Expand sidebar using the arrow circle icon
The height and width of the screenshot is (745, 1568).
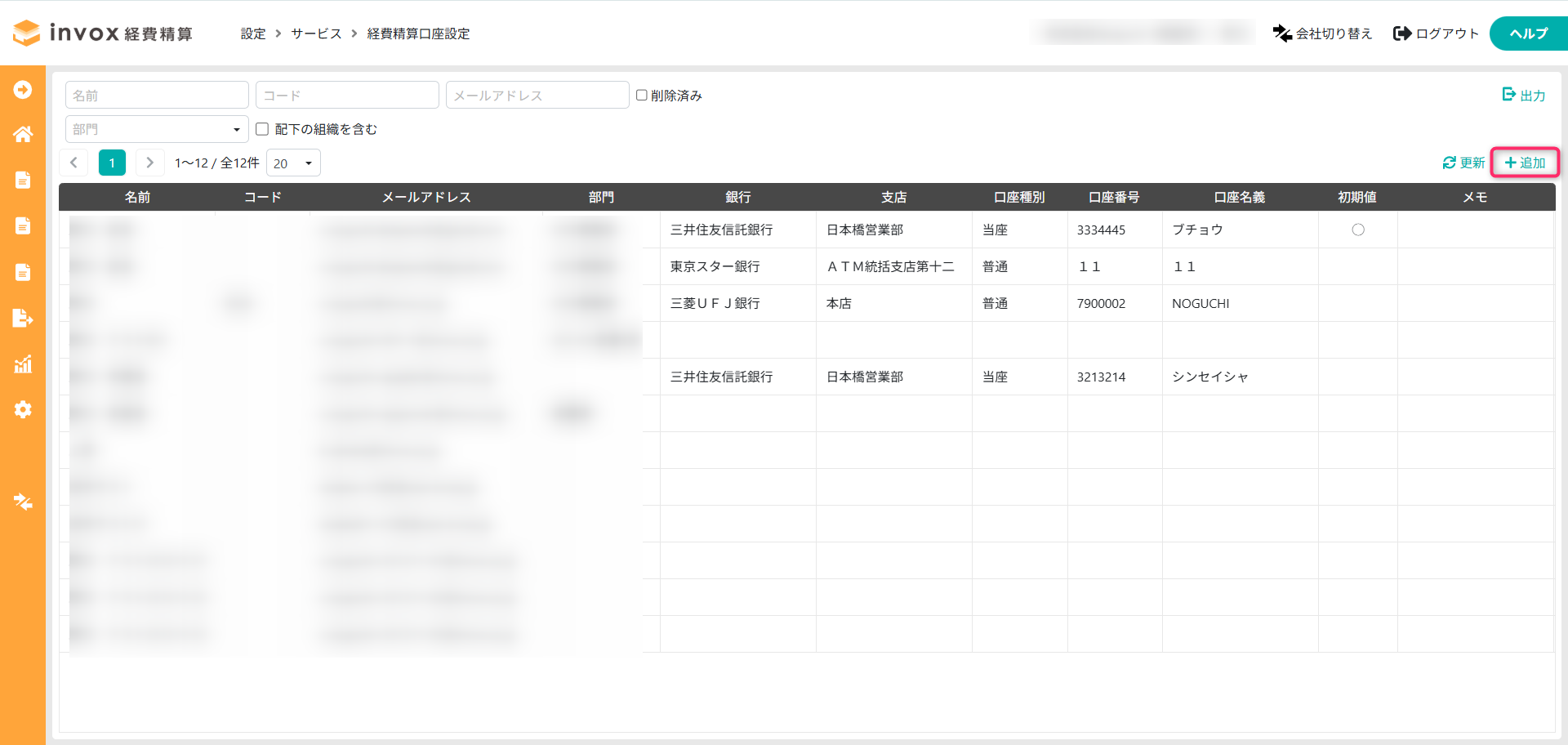coord(23,89)
